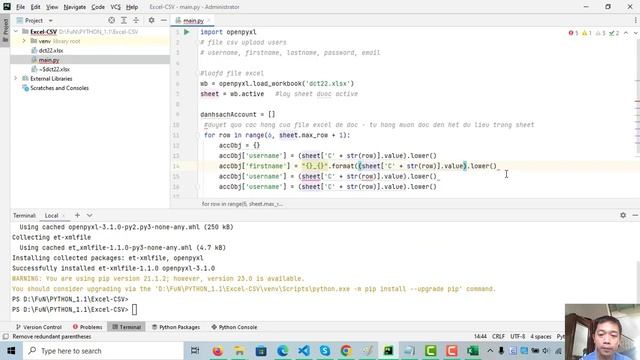Open the Help menu
640x360 pixels.
[132, 7]
